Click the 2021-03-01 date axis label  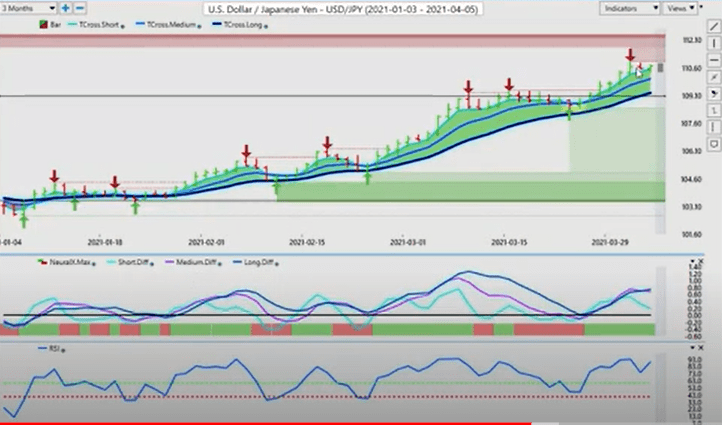(408, 242)
